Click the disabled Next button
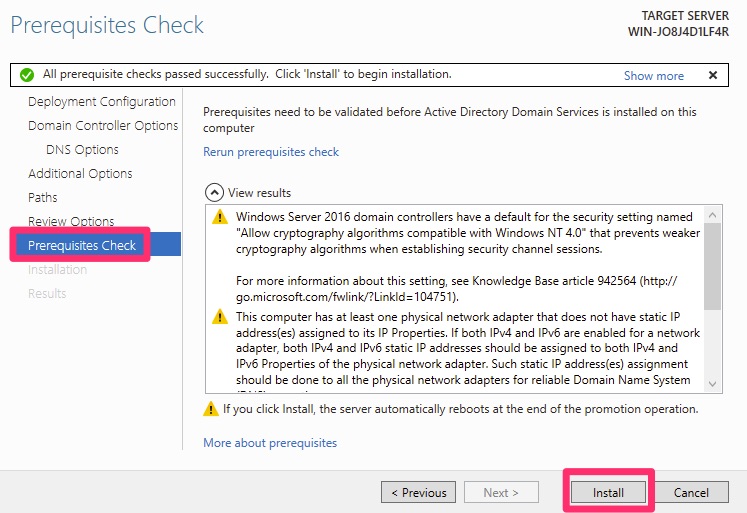 [501, 492]
